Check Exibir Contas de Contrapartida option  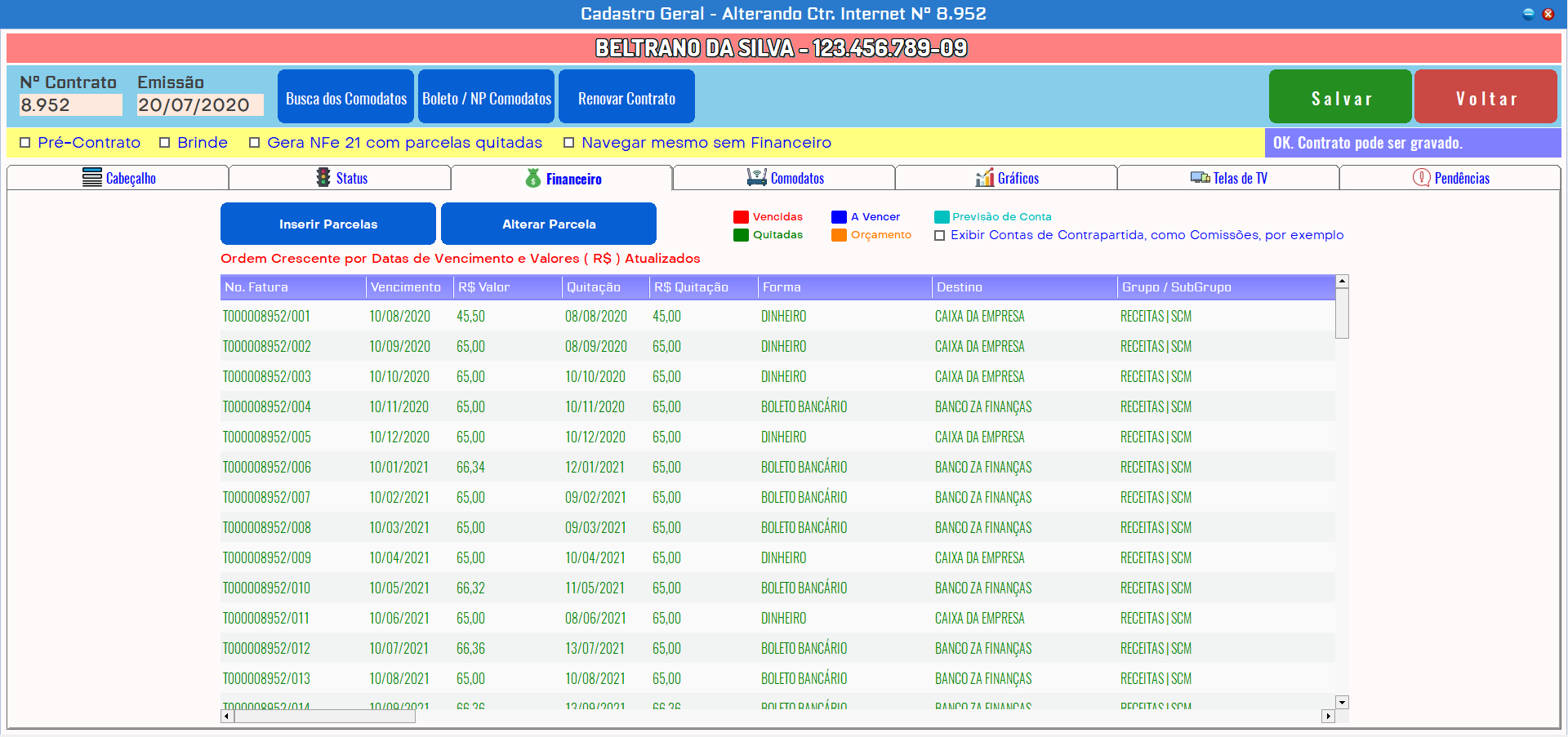click(940, 236)
